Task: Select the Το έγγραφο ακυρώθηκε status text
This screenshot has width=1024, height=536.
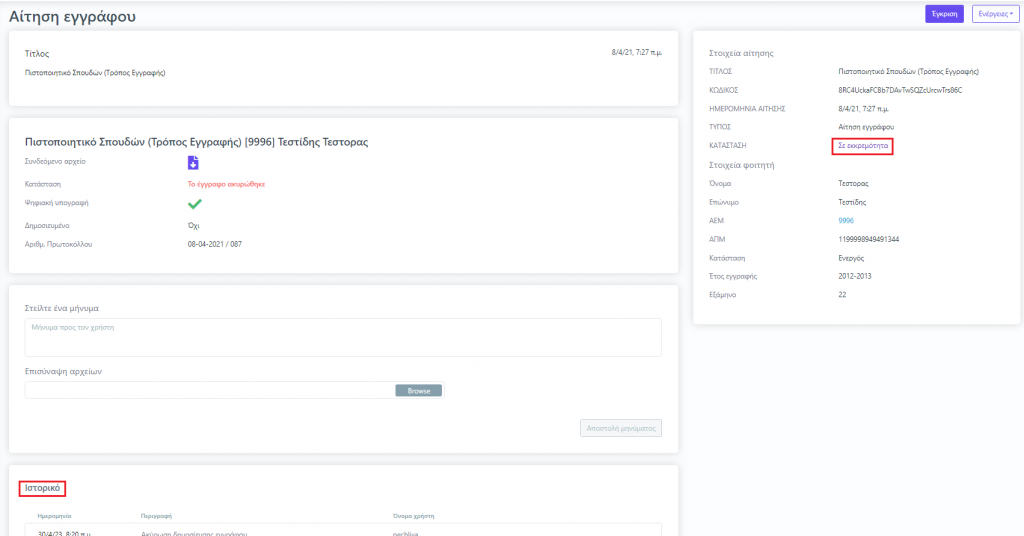Action: tap(226, 184)
